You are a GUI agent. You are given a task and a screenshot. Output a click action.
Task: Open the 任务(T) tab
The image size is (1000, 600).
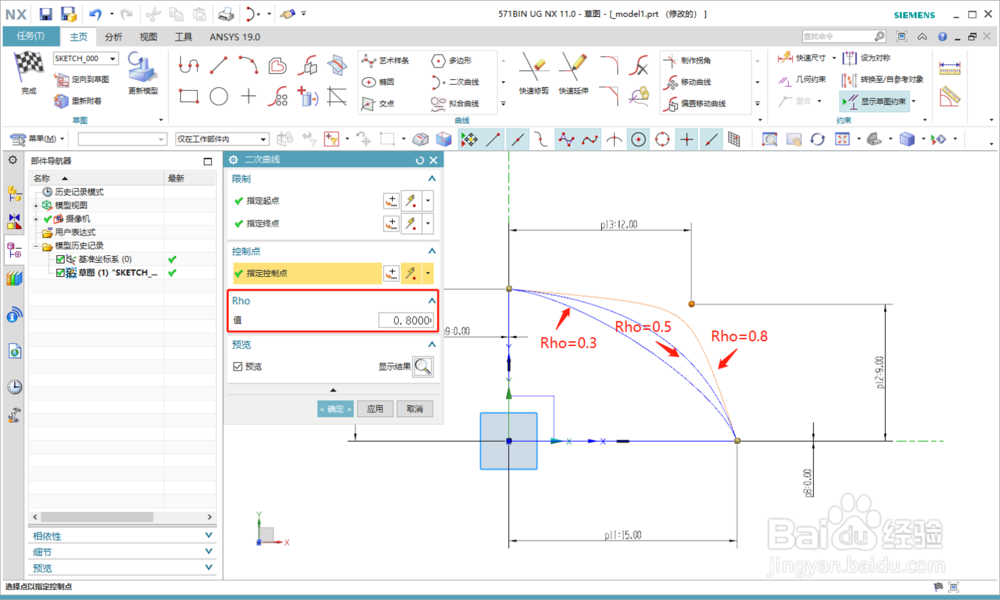[31, 36]
